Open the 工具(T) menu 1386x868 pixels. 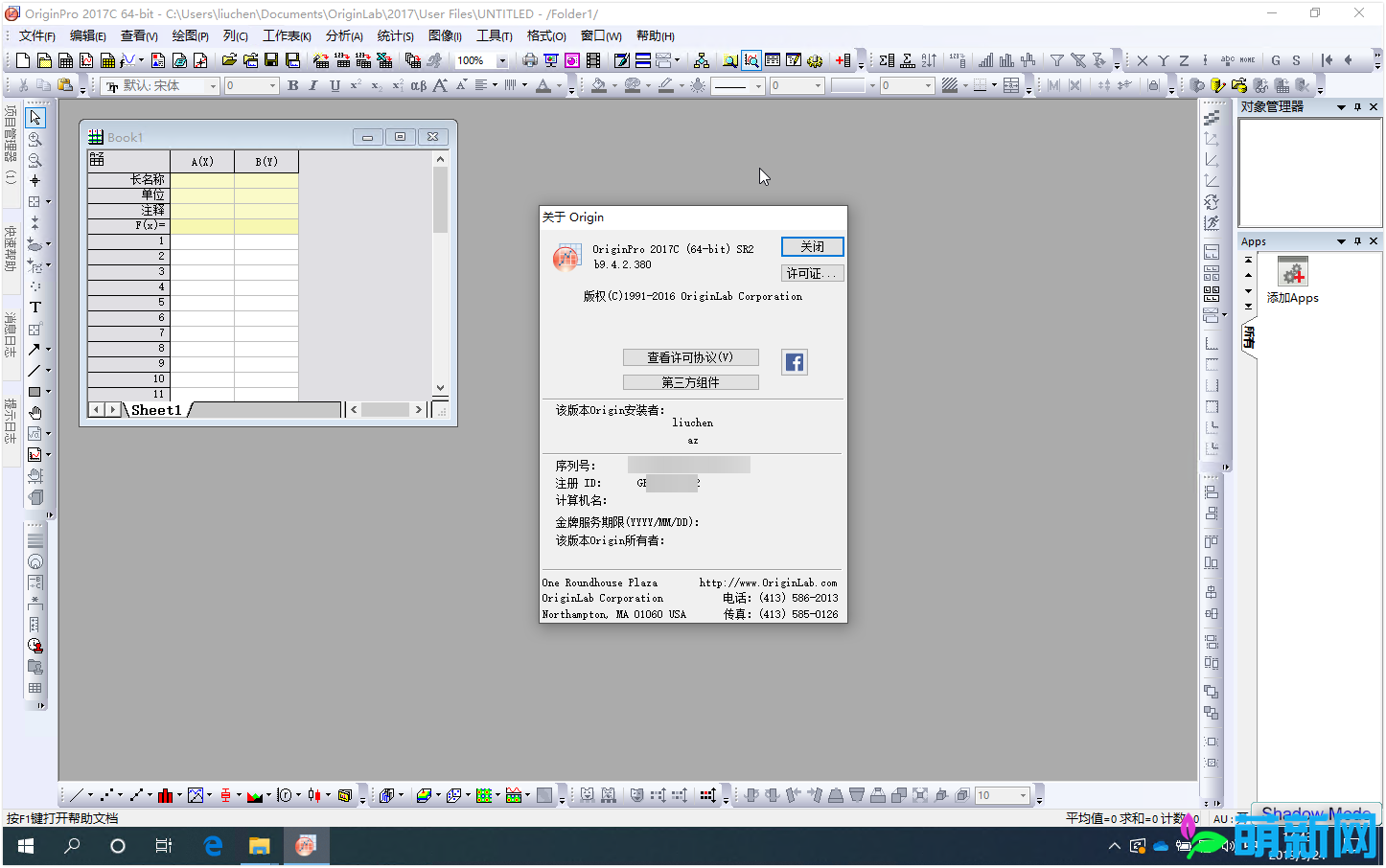coord(495,35)
